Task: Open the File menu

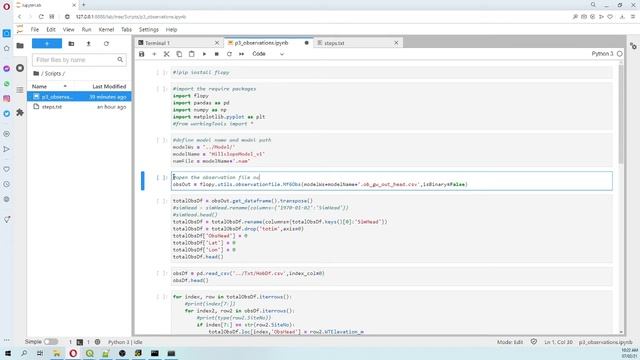Action: coord(35,29)
